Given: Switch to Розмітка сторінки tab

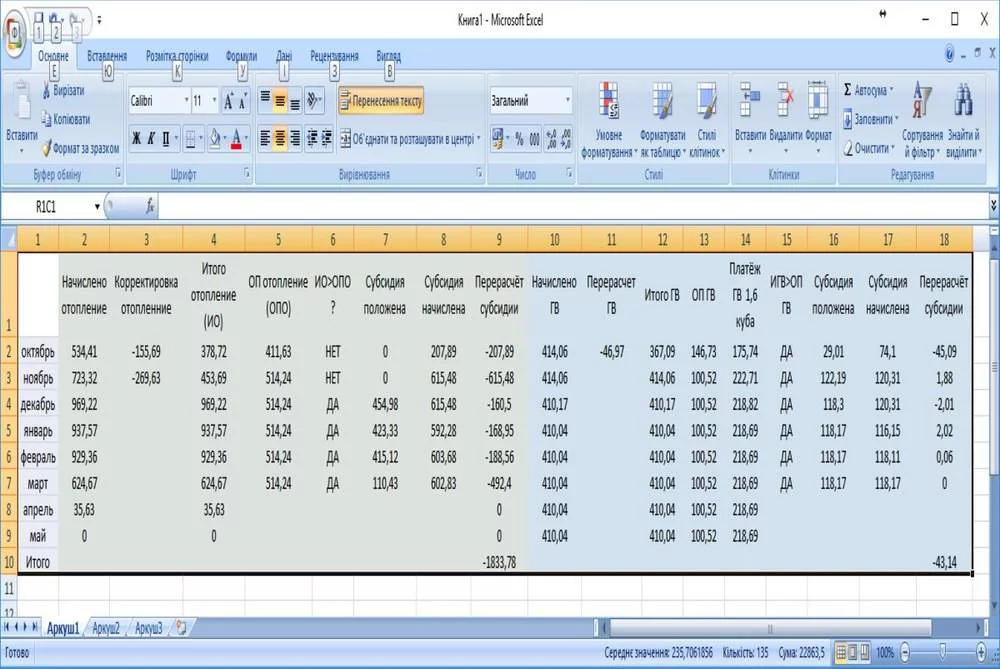Looking at the screenshot, I should click(x=177, y=56).
